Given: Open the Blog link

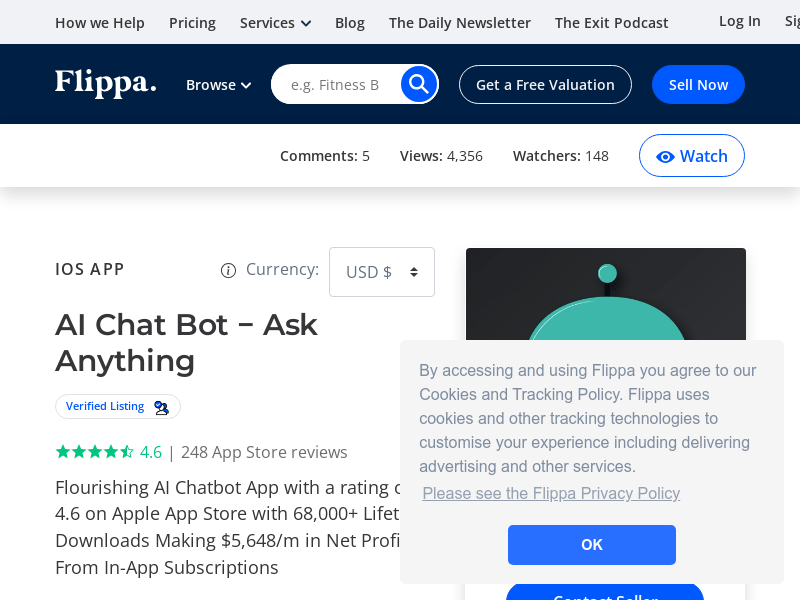Looking at the screenshot, I should click(x=349, y=23).
